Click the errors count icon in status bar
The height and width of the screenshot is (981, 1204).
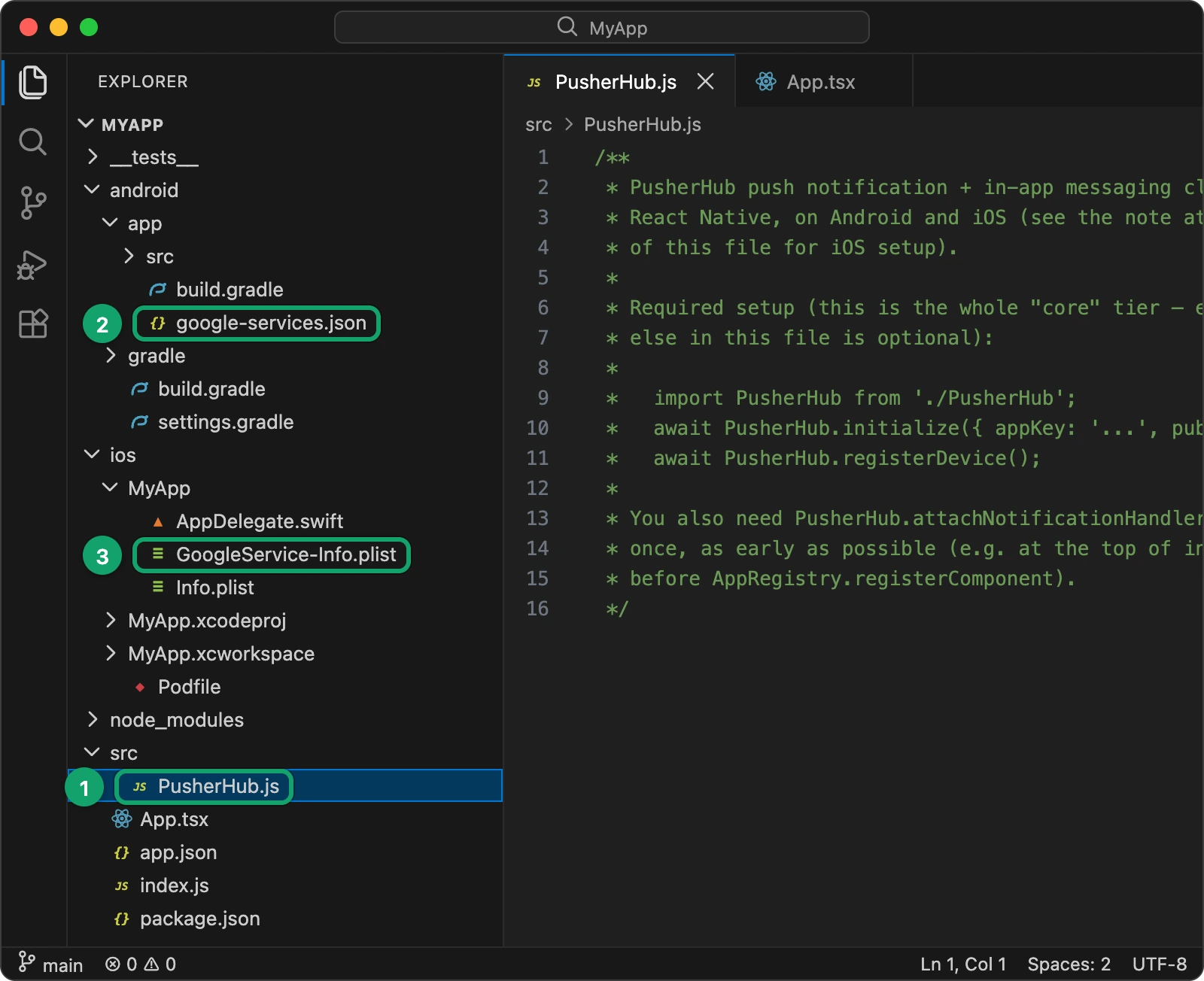[112, 964]
